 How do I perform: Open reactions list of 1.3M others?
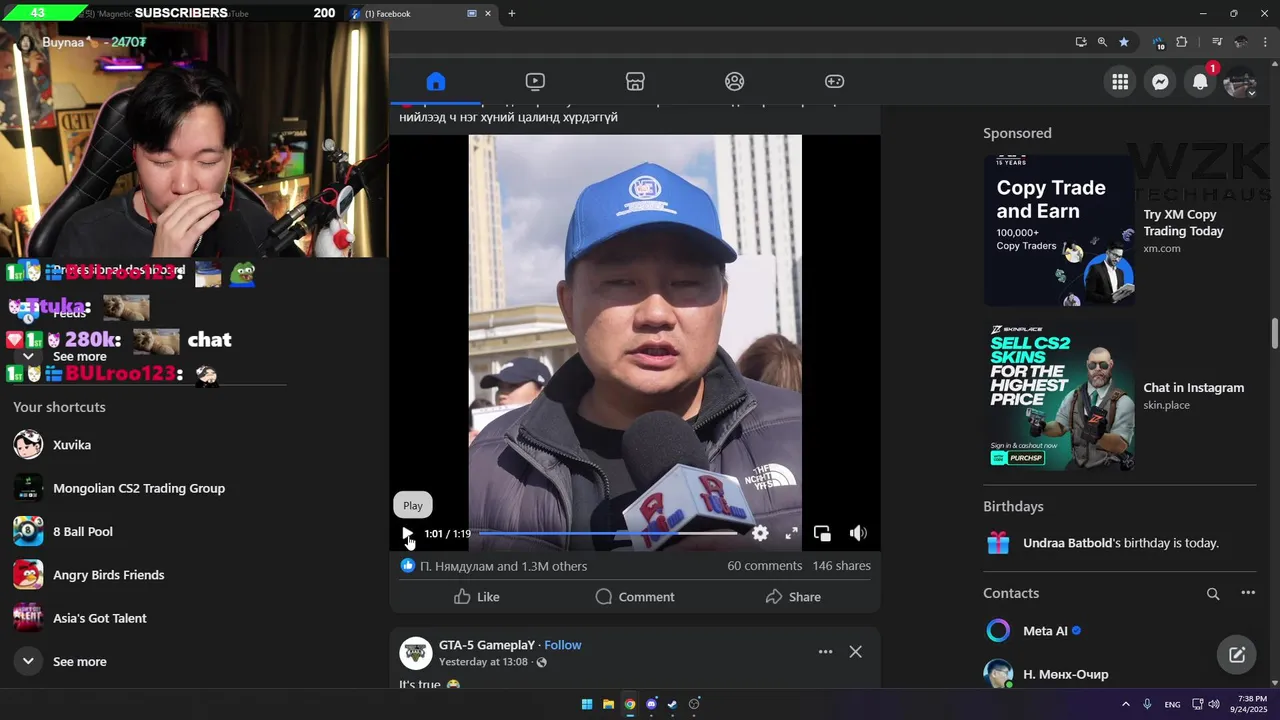point(503,566)
